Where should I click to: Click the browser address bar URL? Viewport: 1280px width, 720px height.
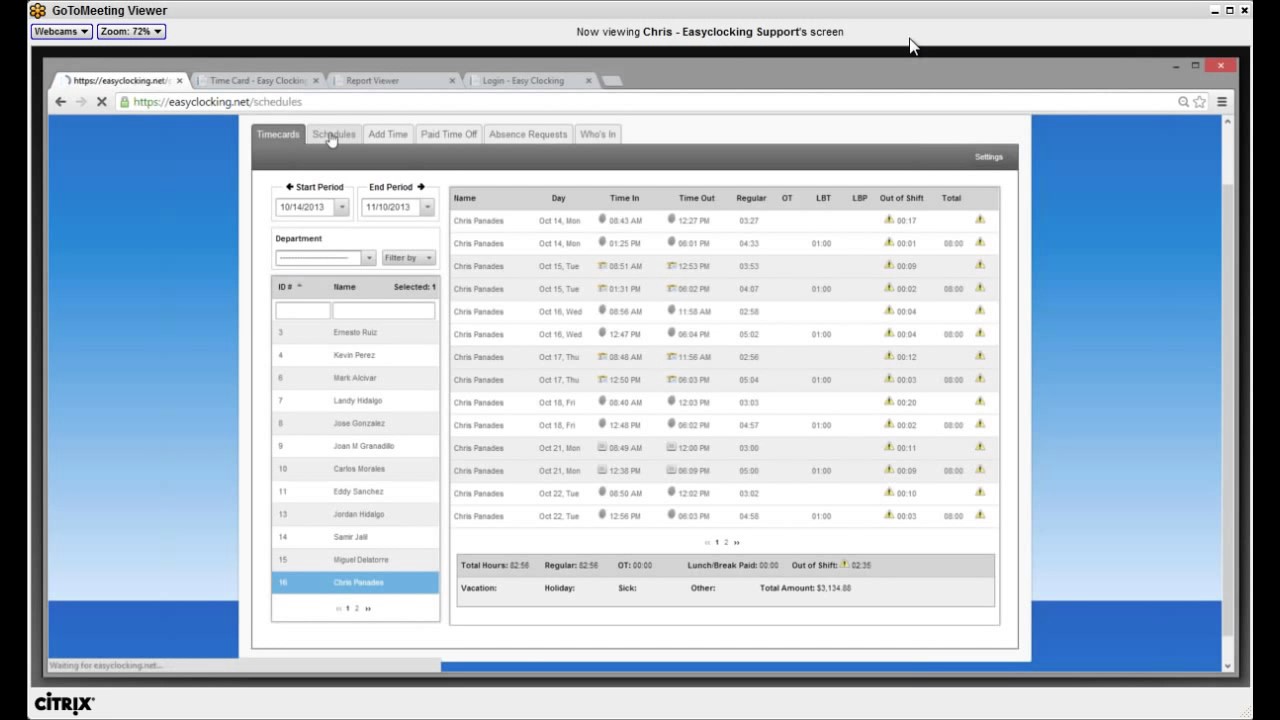217,102
